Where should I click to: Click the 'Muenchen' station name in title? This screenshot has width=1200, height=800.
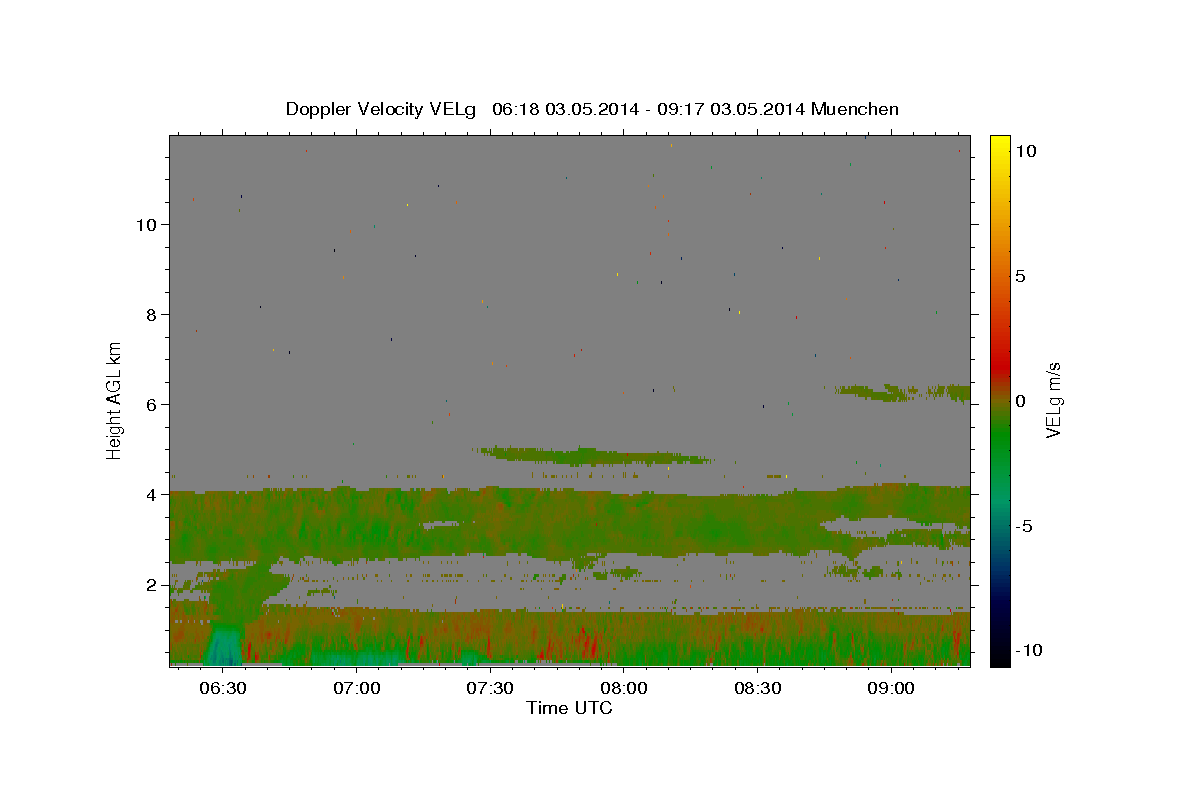pyautogui.click(x=855, y=109)
